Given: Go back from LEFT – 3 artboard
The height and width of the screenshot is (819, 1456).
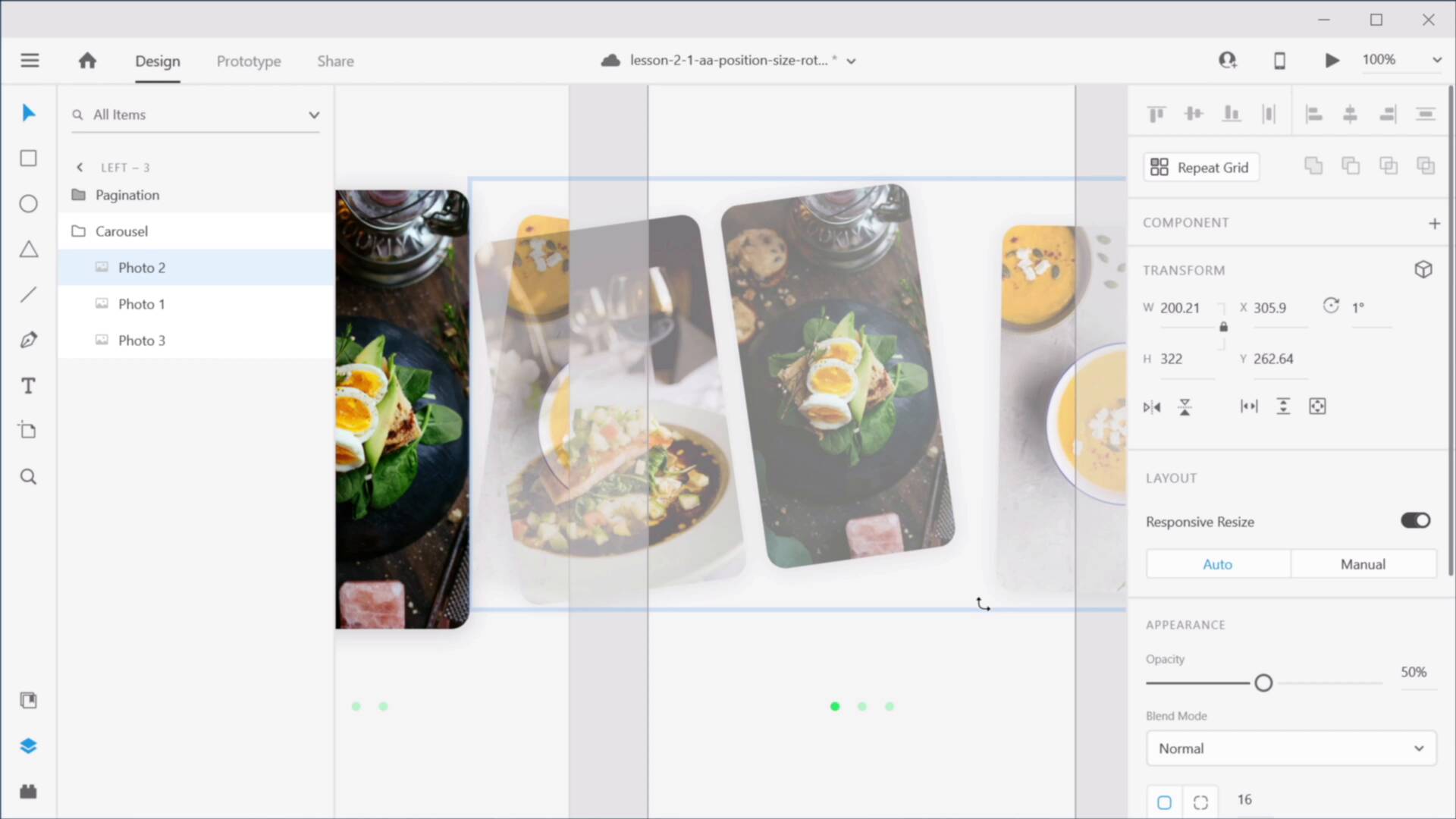Looking at the screenshot, I should (x=80, y=168).
